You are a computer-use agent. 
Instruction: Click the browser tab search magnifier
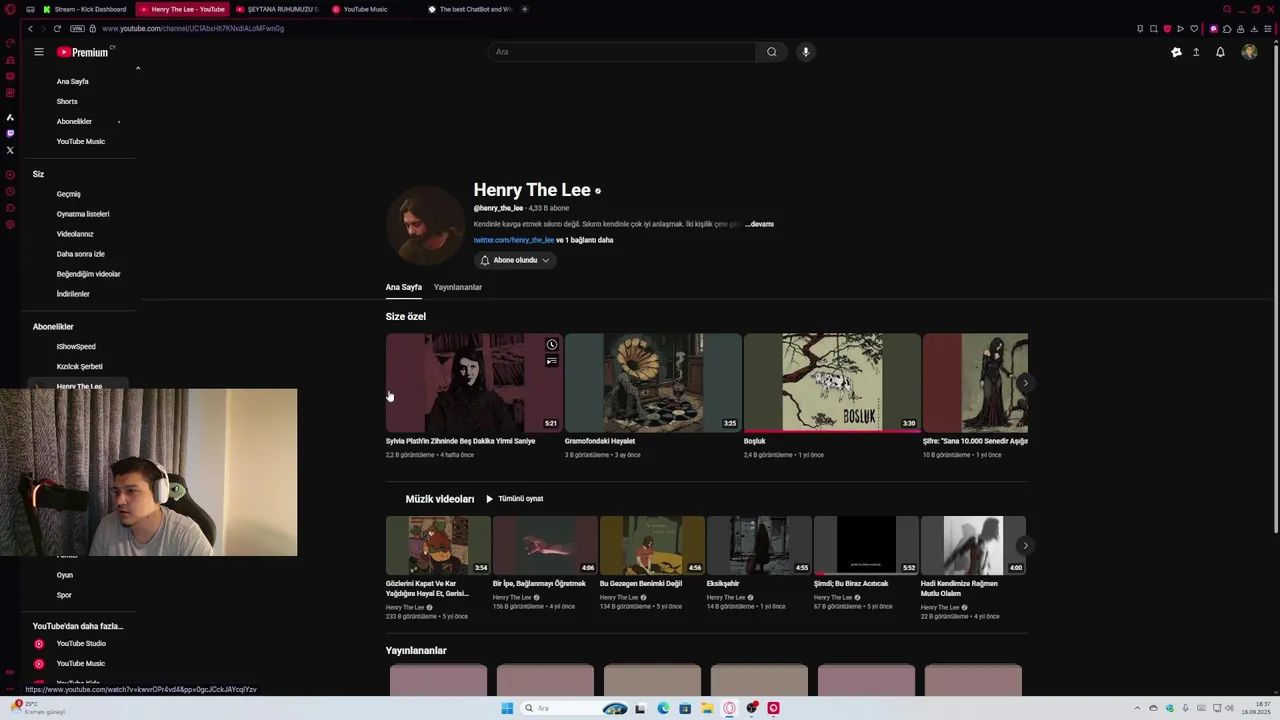point(1227,9)
